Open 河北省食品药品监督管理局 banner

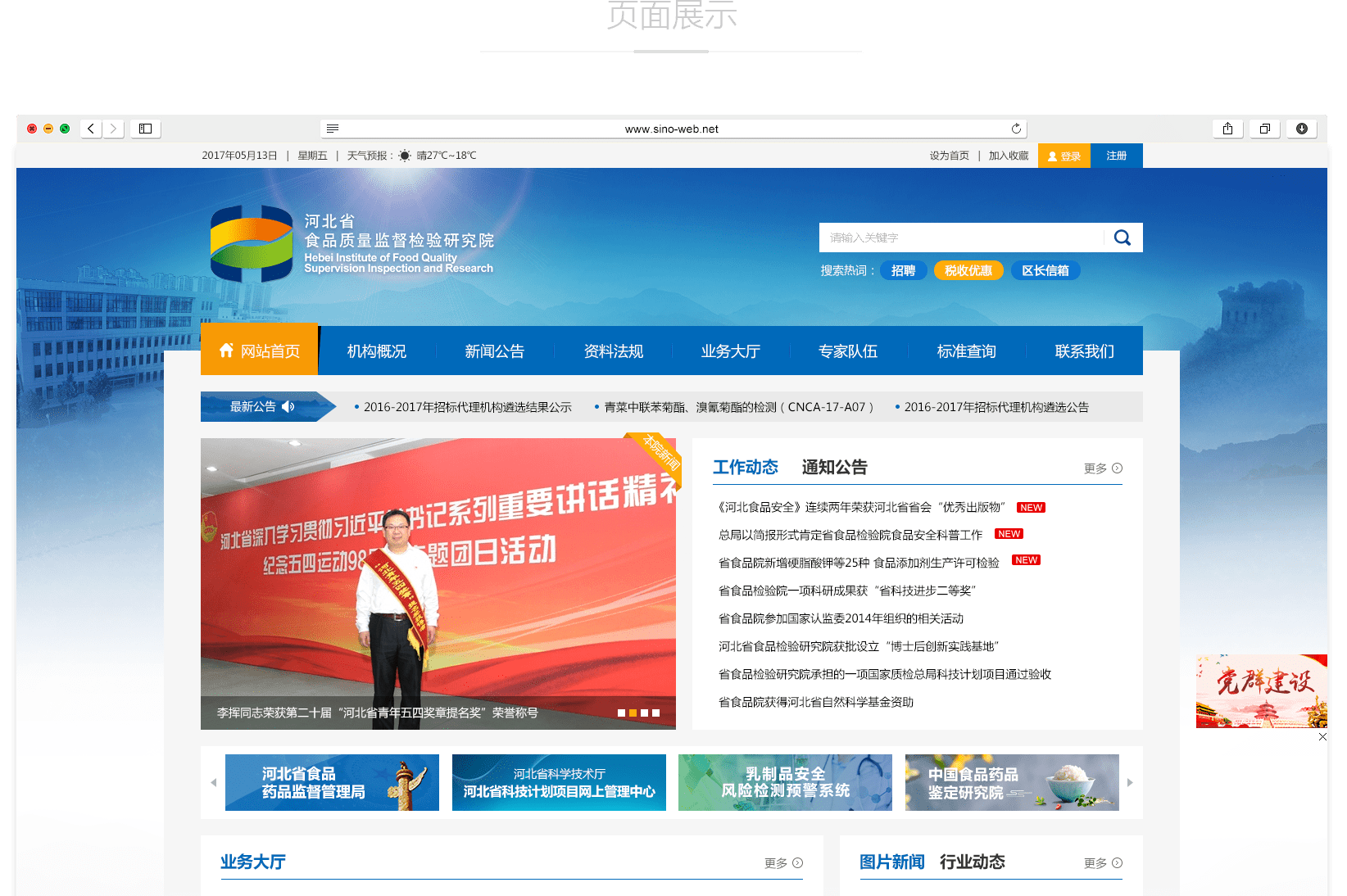click(x=332, y=783)
